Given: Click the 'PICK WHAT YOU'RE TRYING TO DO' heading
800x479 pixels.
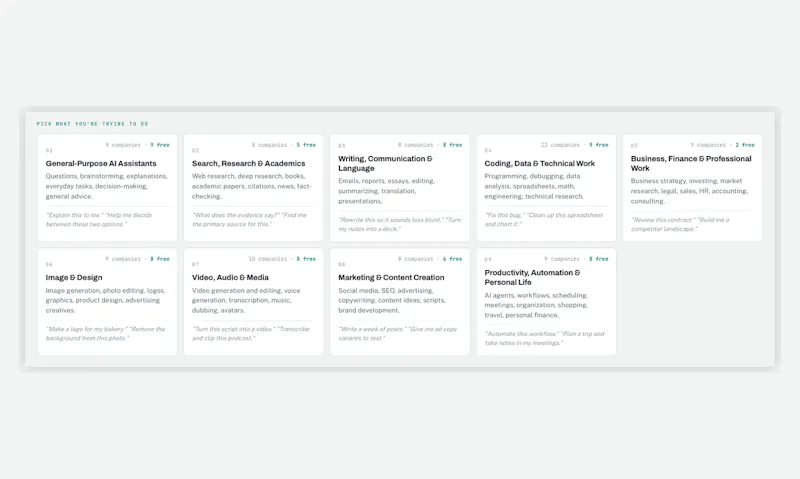Looking at the screenshot, I should click(x=92, y=123).
